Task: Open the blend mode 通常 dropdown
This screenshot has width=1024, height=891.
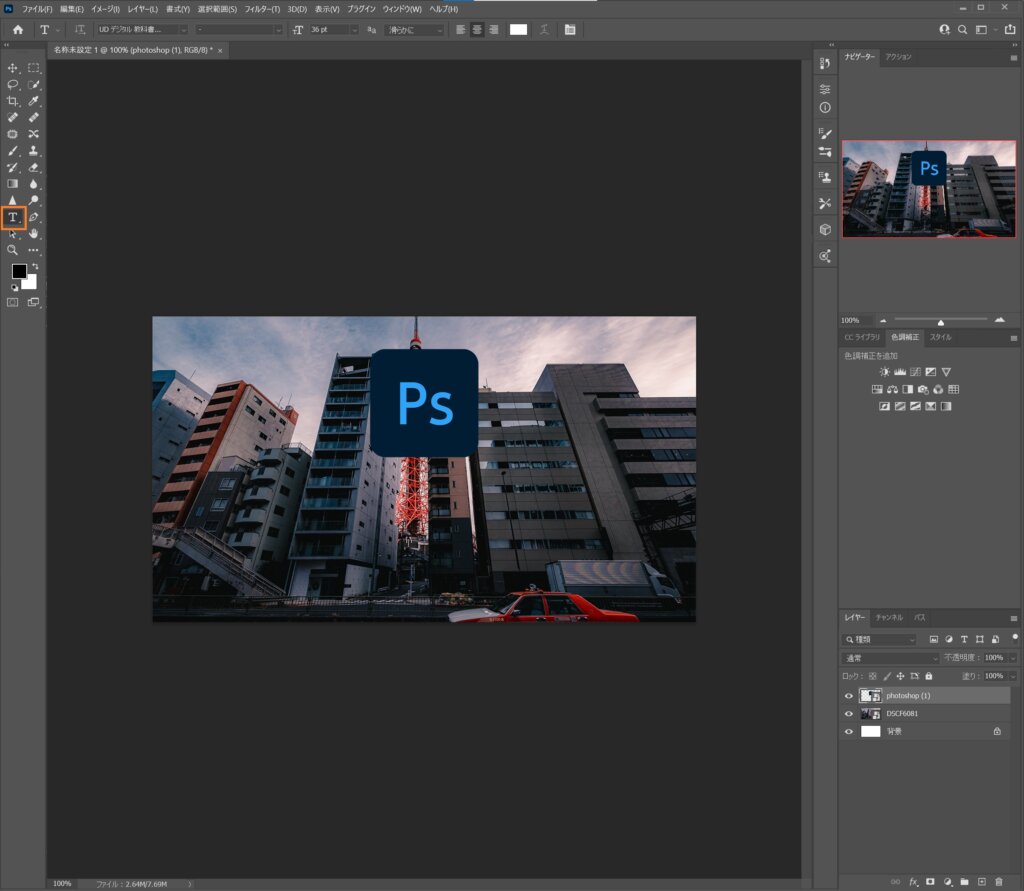Action: pyautogui.click(x=890, y=658)
